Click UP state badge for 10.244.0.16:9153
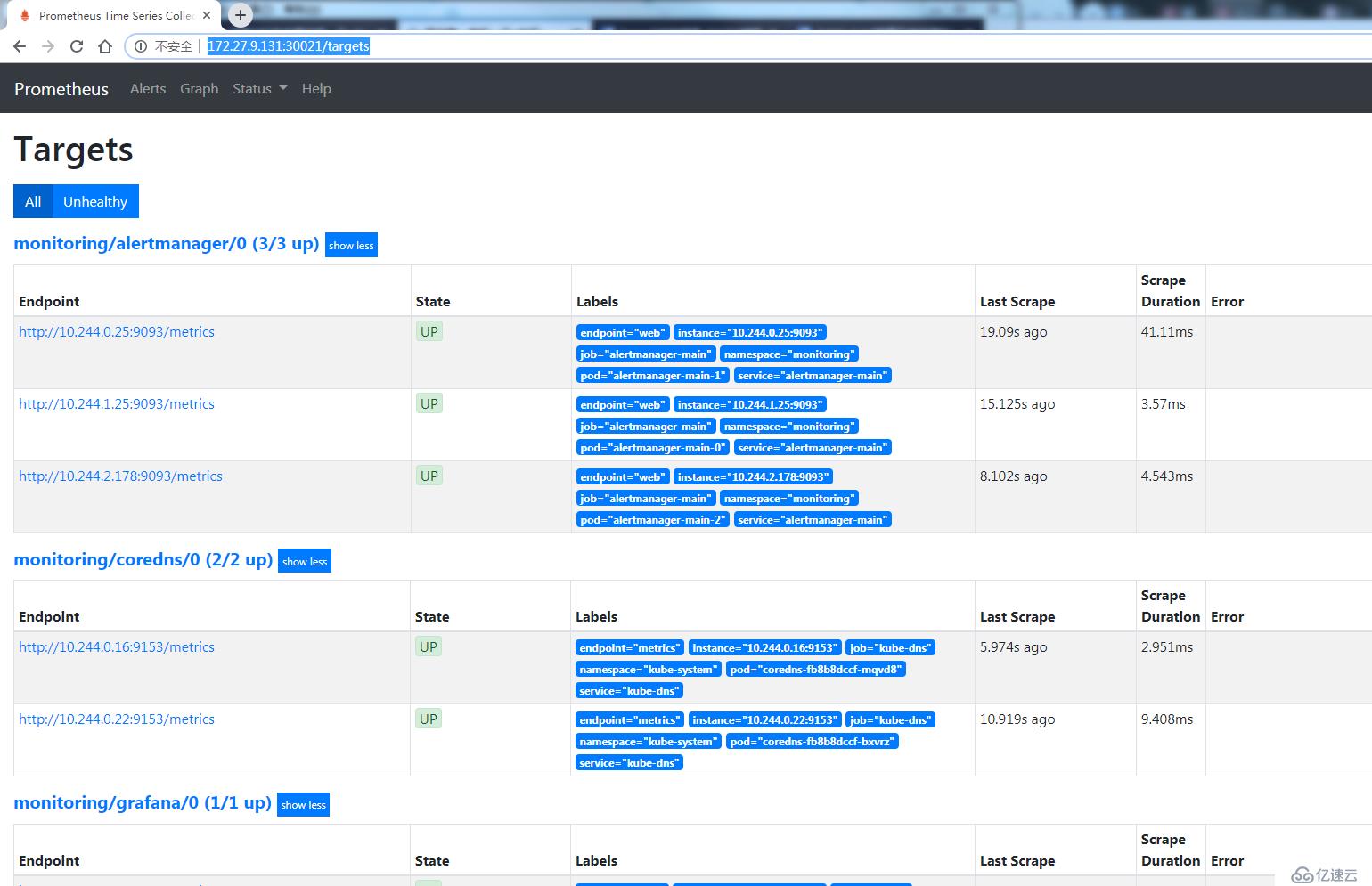The height and width of the screenshot is (886, 1372). pos(429,646)
